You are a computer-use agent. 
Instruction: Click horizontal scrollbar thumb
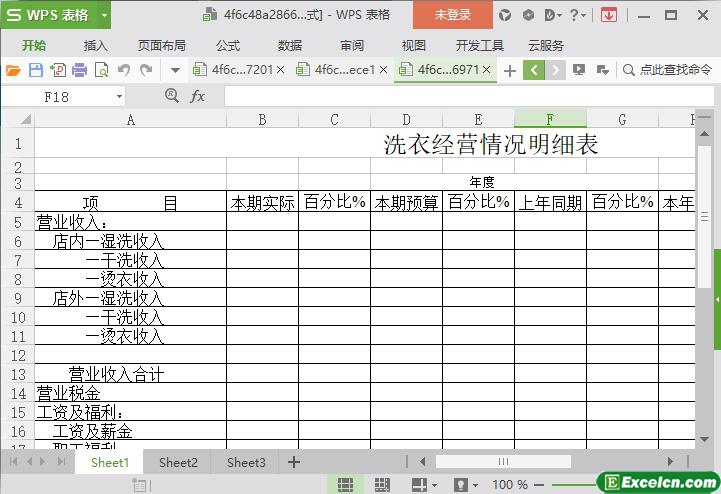[x=503, y=461]
